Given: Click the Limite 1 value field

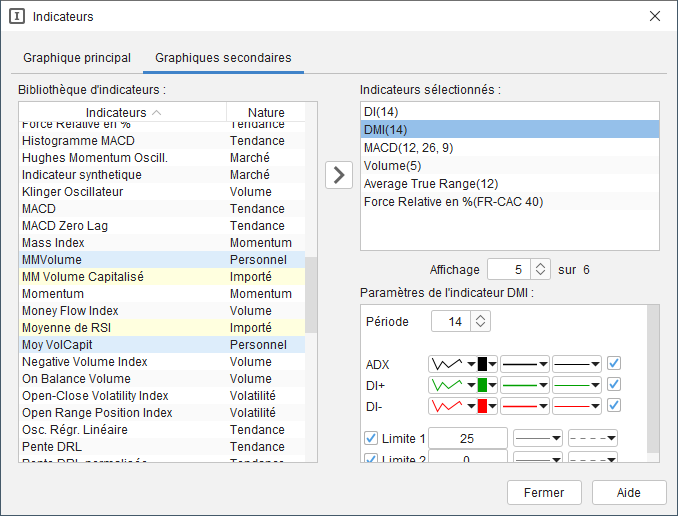Looking at the screenshot, I should tap(469, 438).
